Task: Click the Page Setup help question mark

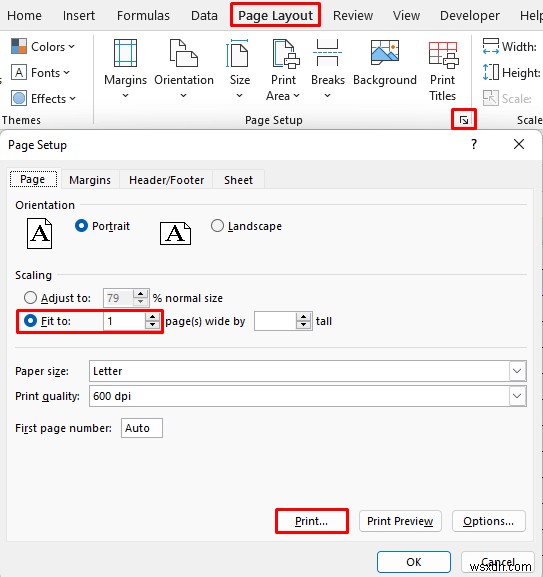Action: tap(474, 144)
